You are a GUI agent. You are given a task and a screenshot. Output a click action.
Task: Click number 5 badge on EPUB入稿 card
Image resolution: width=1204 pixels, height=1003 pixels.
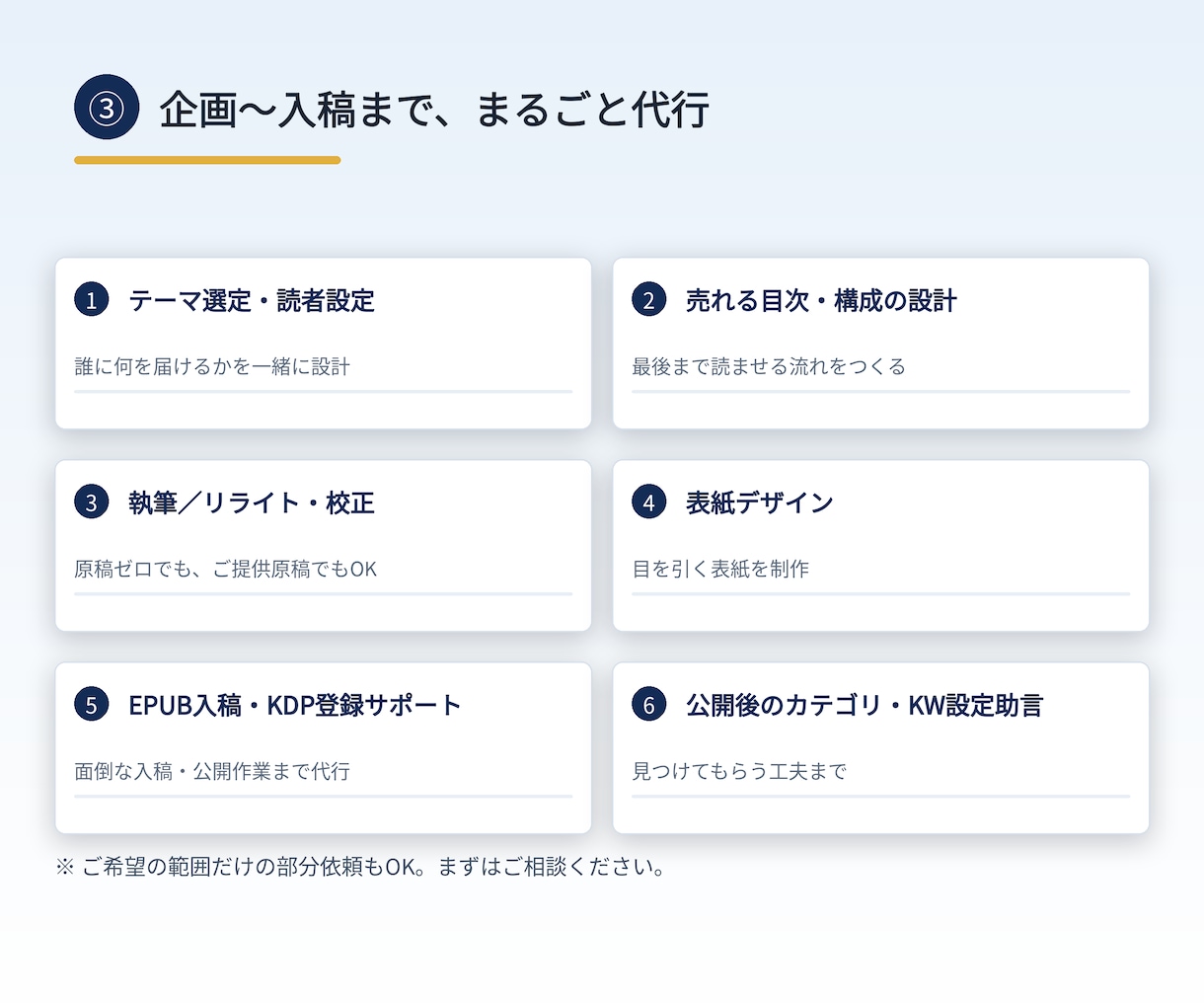click(92, 705)
